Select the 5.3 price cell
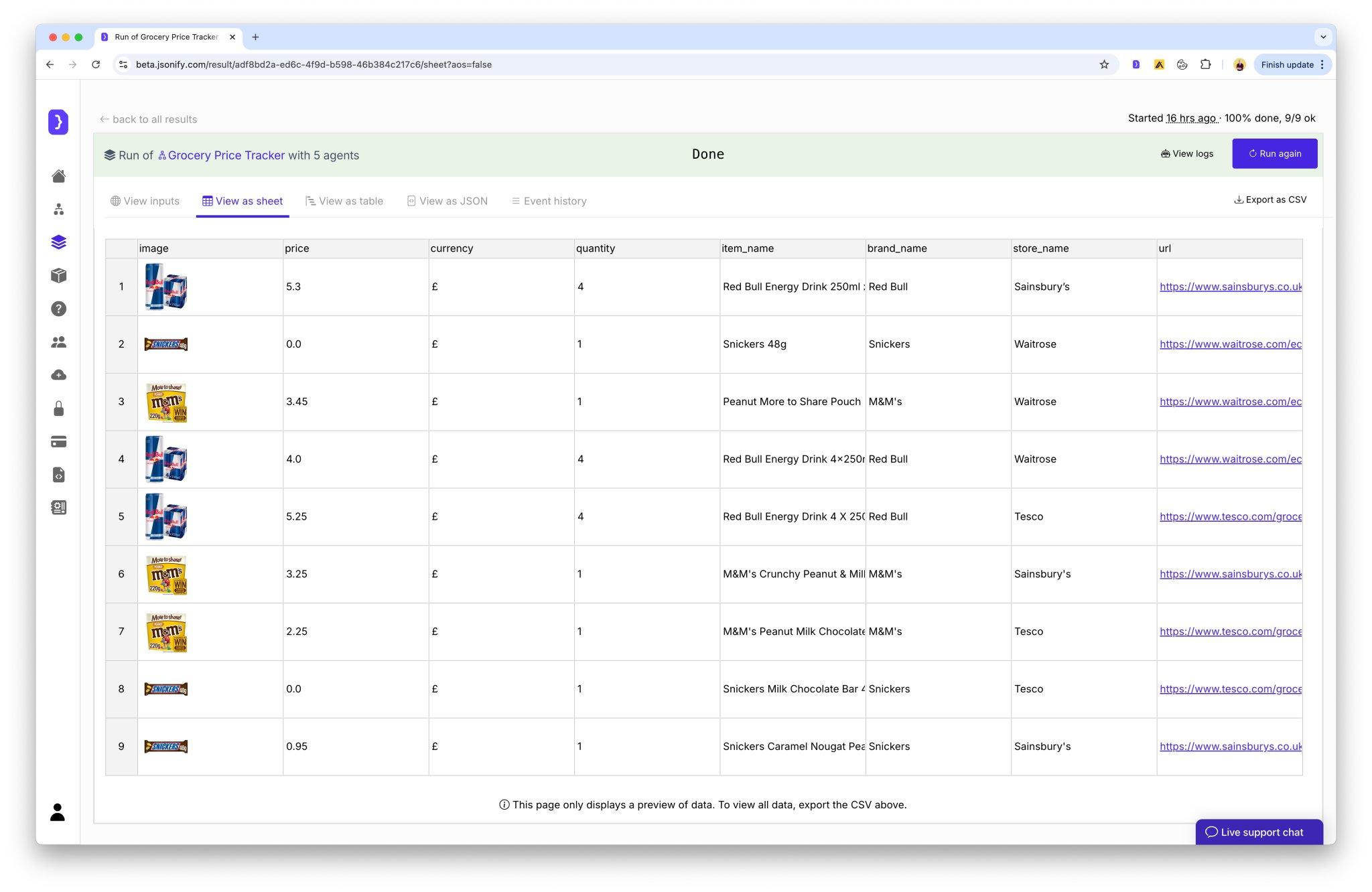Viewport: 1372px width, 892px height. click(x=356, y=287)
